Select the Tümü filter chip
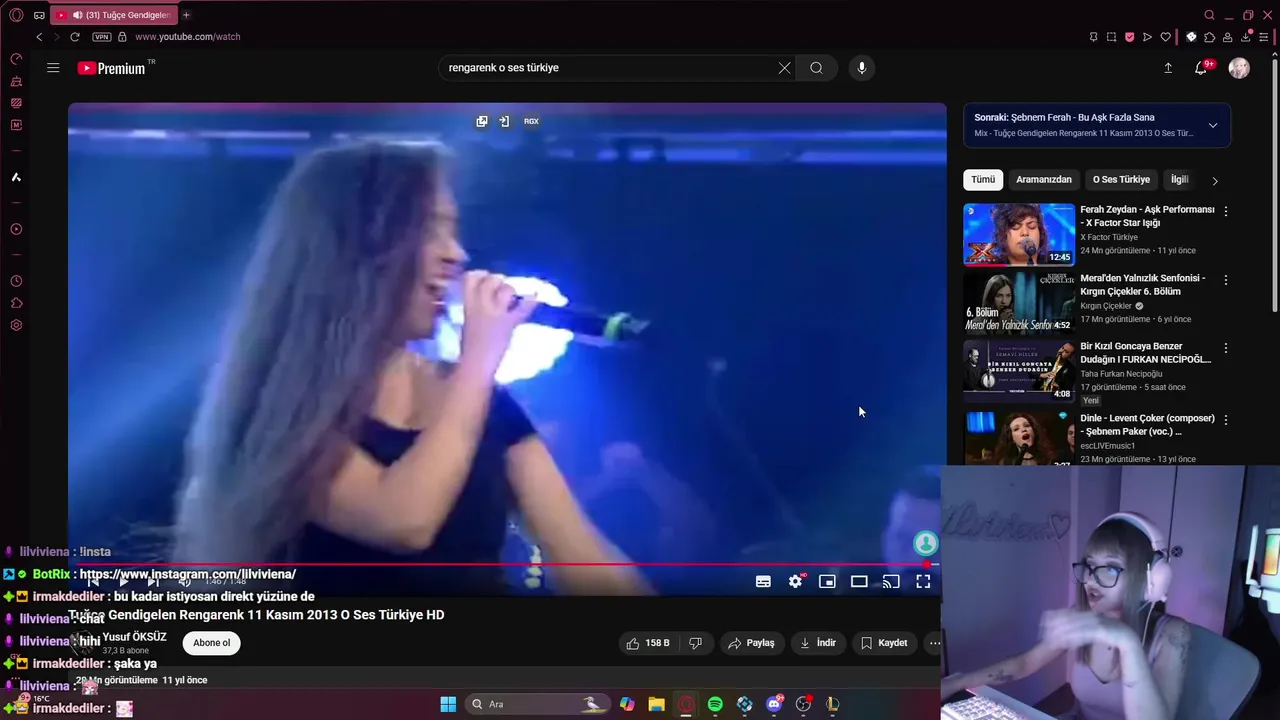This screenshot has width=1280, height=720. coord(983,180)
